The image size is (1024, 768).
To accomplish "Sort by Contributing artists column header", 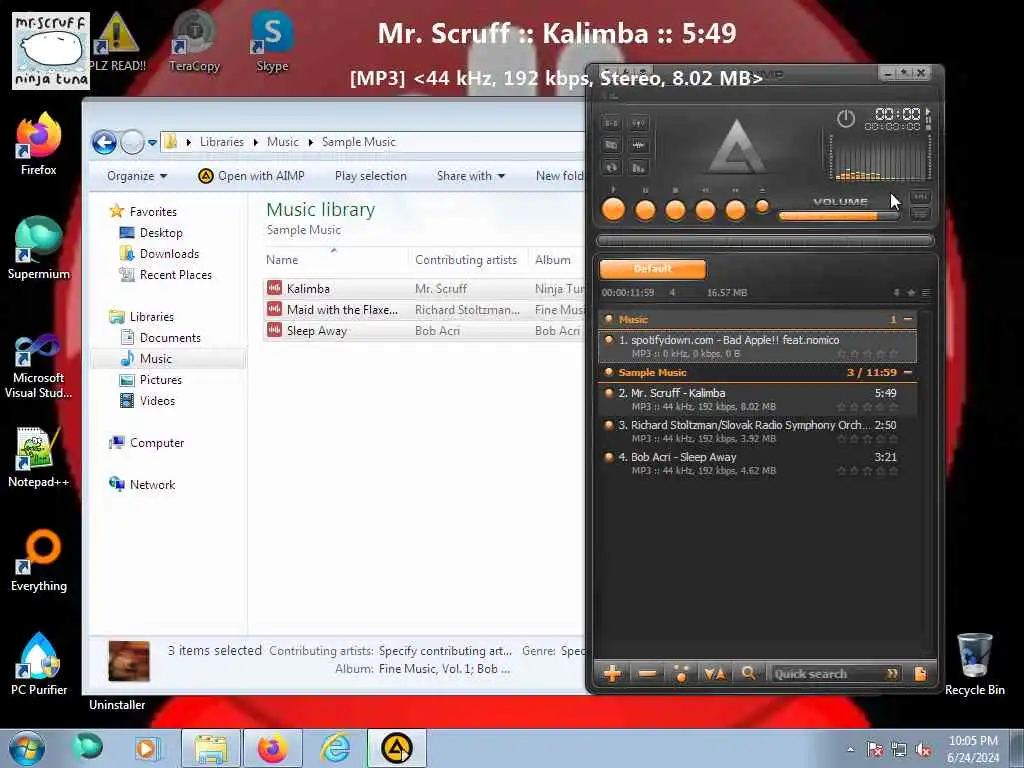I will pyautogui.click(x=466, y=259).
